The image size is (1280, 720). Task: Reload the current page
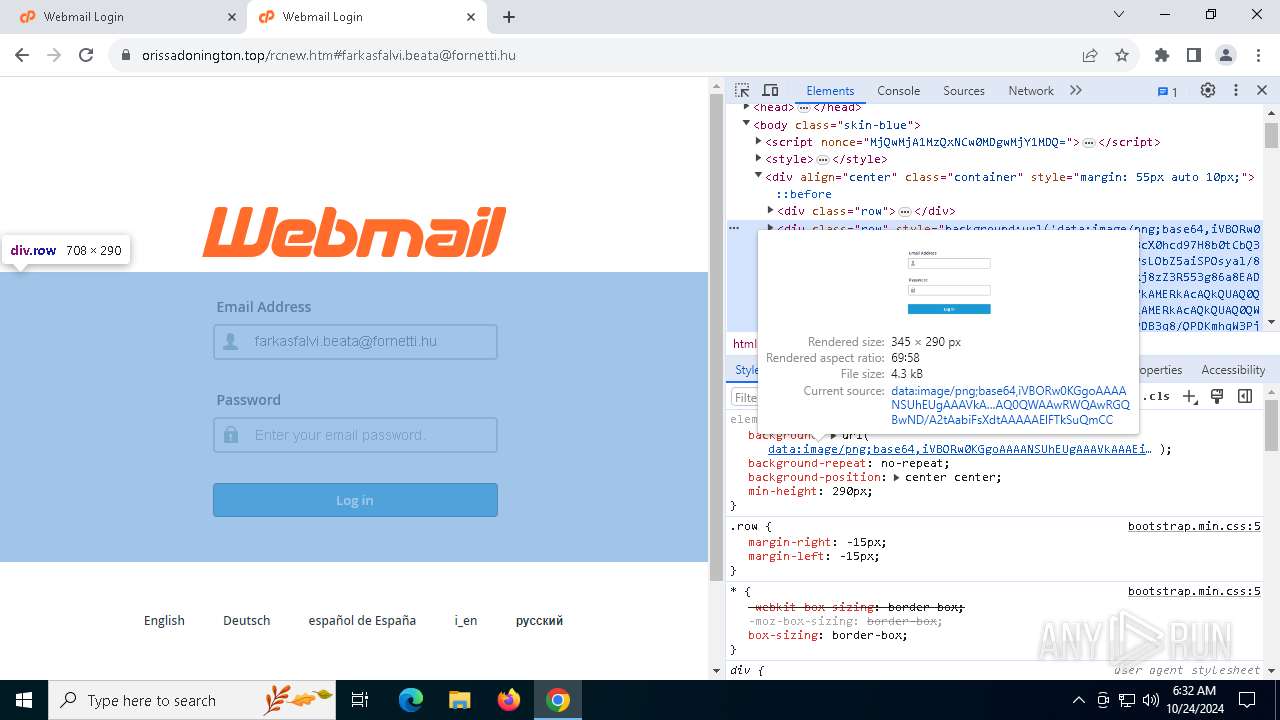pos(86,55)
